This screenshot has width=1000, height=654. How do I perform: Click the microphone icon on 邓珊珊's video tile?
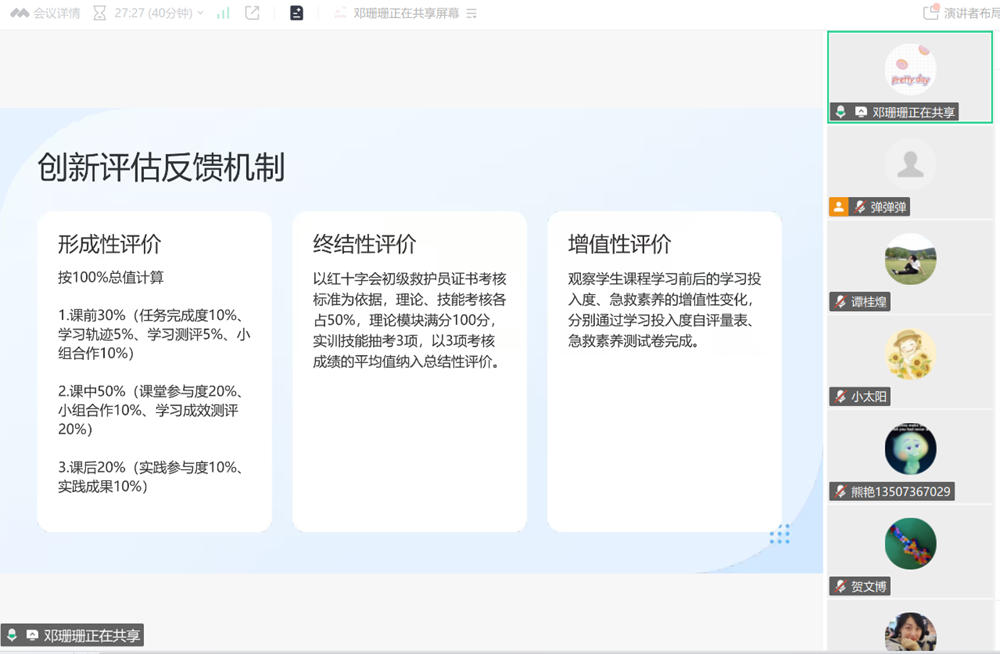point(840,112)
